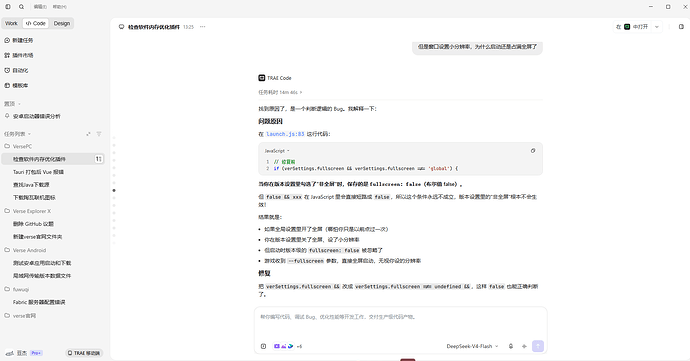Expand the 任务耗时 14m 46s details

point(280,92)
